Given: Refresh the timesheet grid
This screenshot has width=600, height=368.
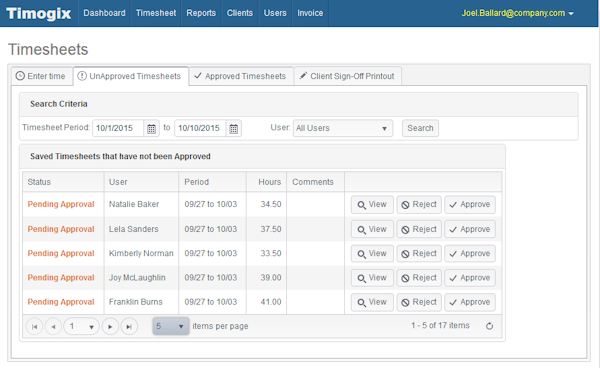Looking at the screenshot, I should (489, 326).
